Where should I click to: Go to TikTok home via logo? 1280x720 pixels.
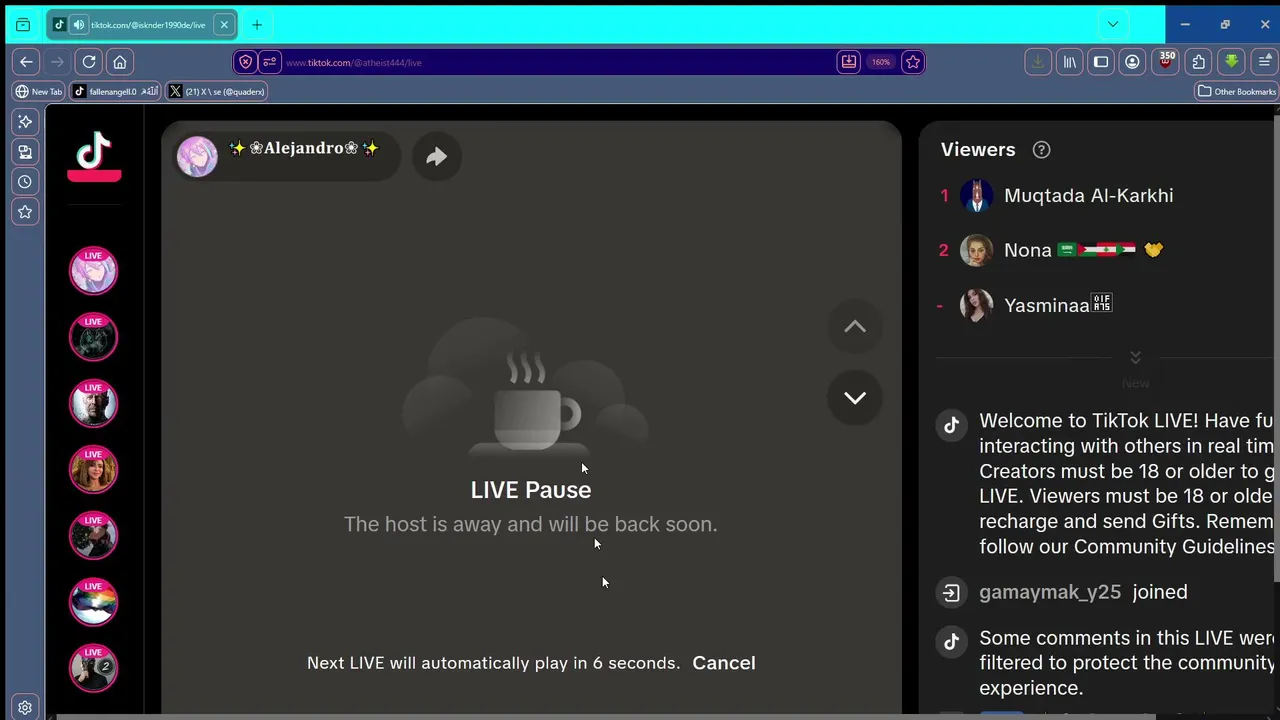coord(94,158)
